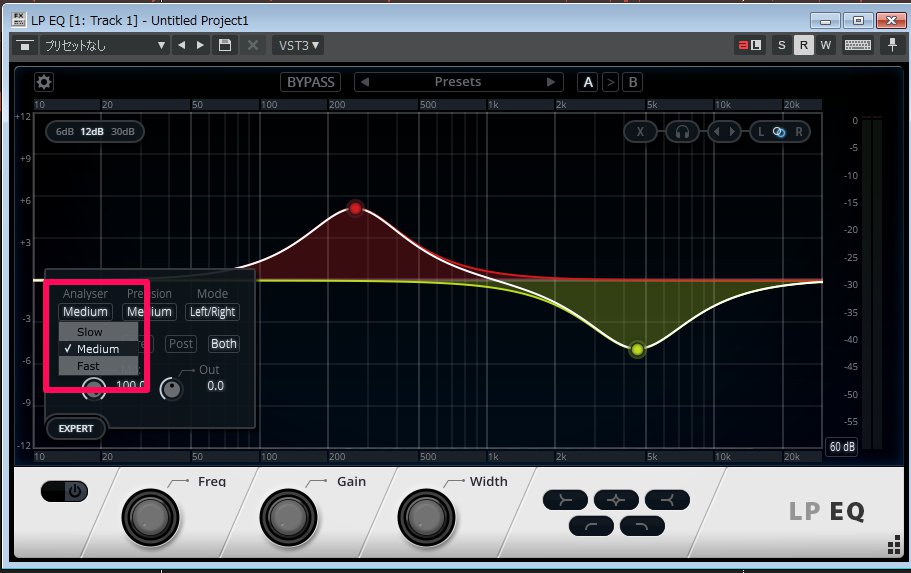Screen dimensions: 911x573
Task: Toggle the R read automation button
Action: click(804, 45)
